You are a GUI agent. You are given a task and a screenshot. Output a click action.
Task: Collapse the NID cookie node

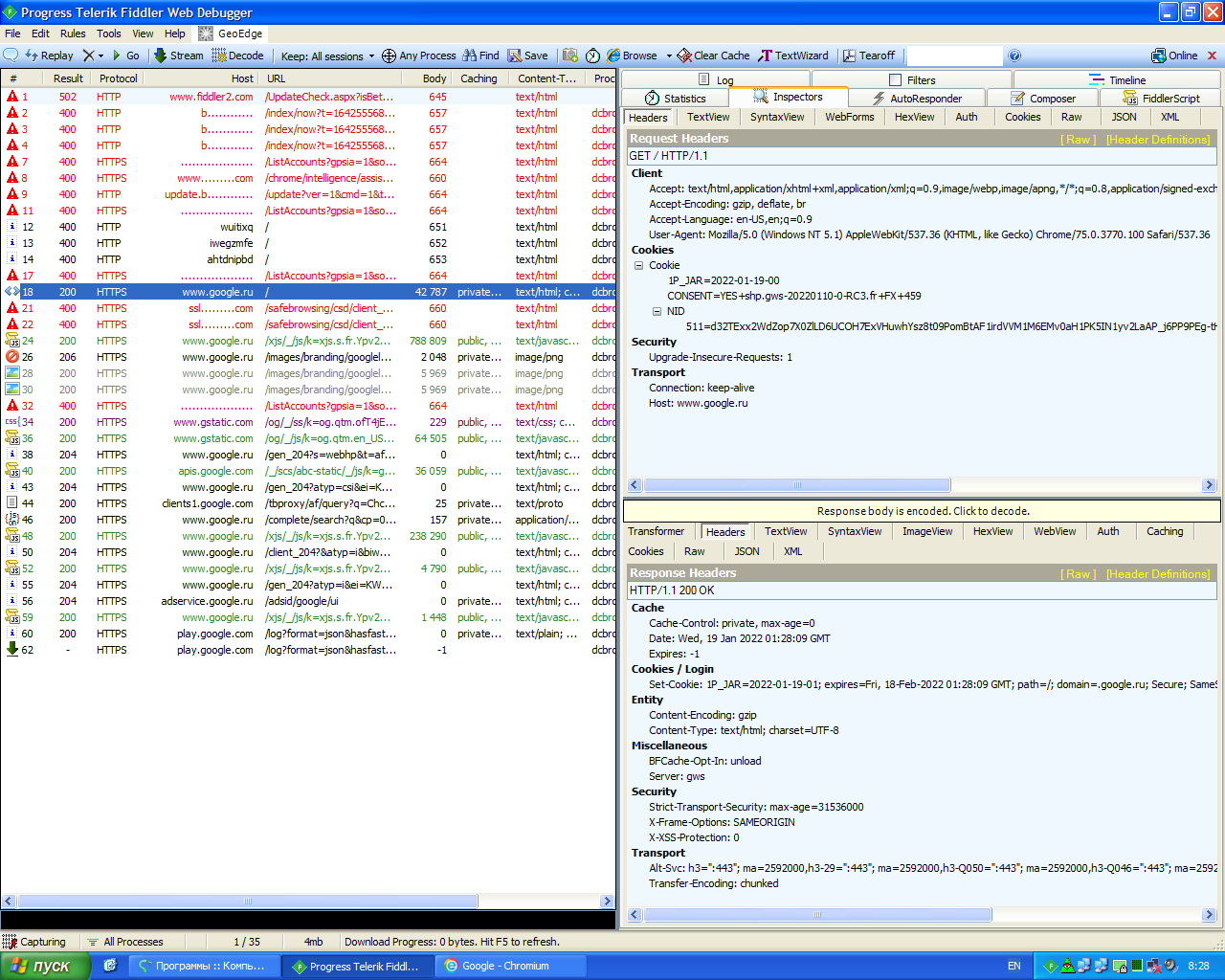pyautogui.click(x=657, y=311)
